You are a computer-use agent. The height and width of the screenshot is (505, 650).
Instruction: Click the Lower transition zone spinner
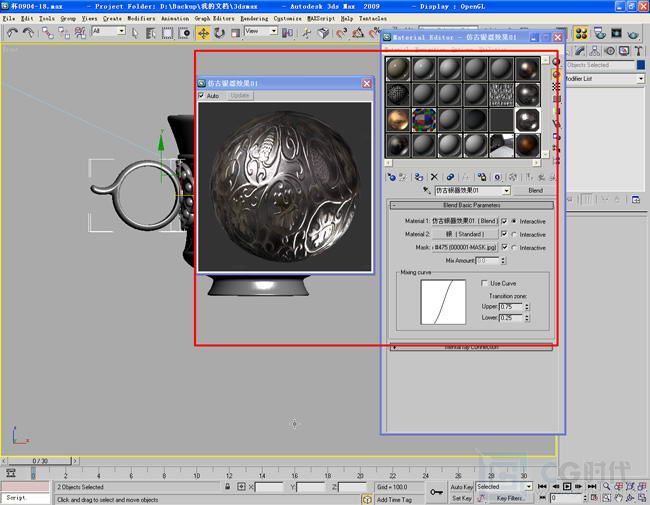coord(527,318)
